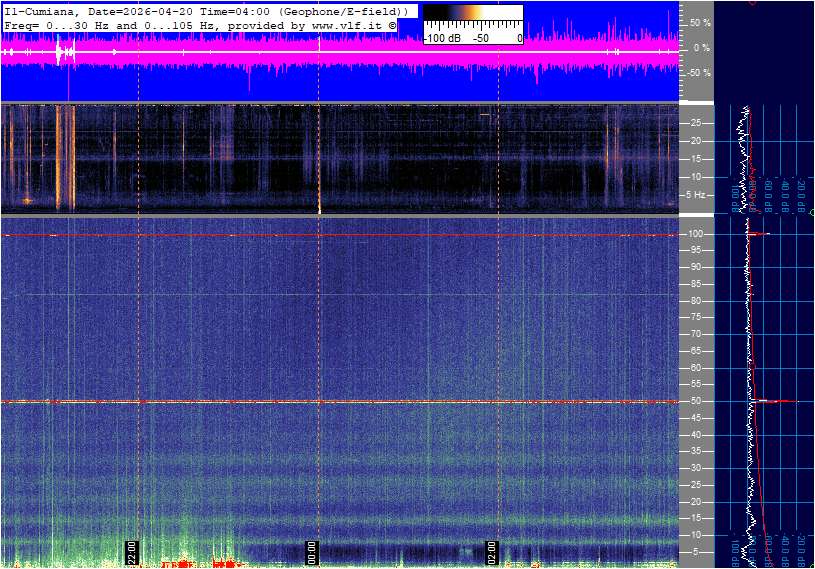
Task: Click the -100 dB color scale label
Action: tap(442, 38)
